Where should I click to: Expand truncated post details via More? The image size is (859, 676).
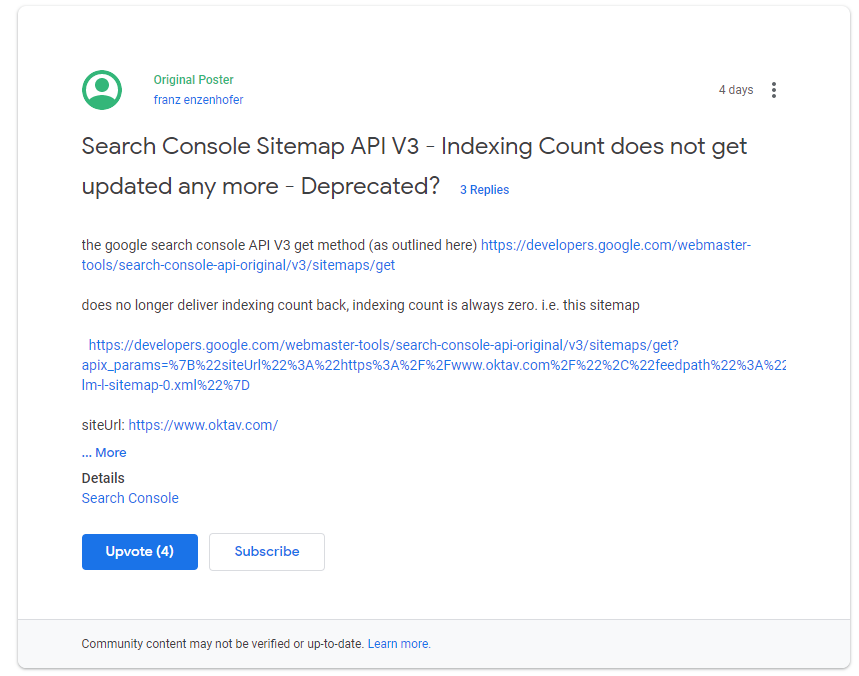pos(103,452)
